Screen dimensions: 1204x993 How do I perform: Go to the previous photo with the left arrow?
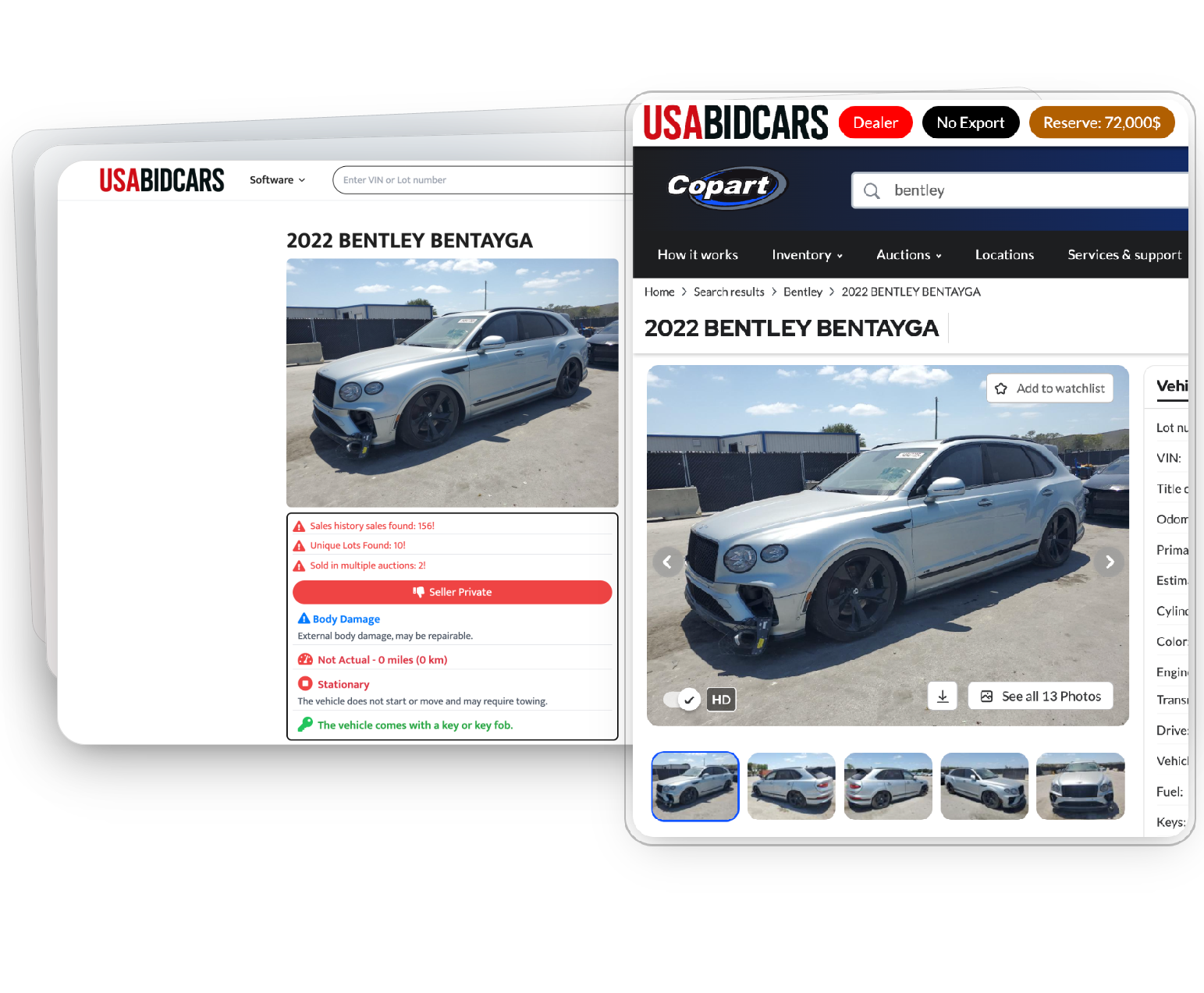667,562
